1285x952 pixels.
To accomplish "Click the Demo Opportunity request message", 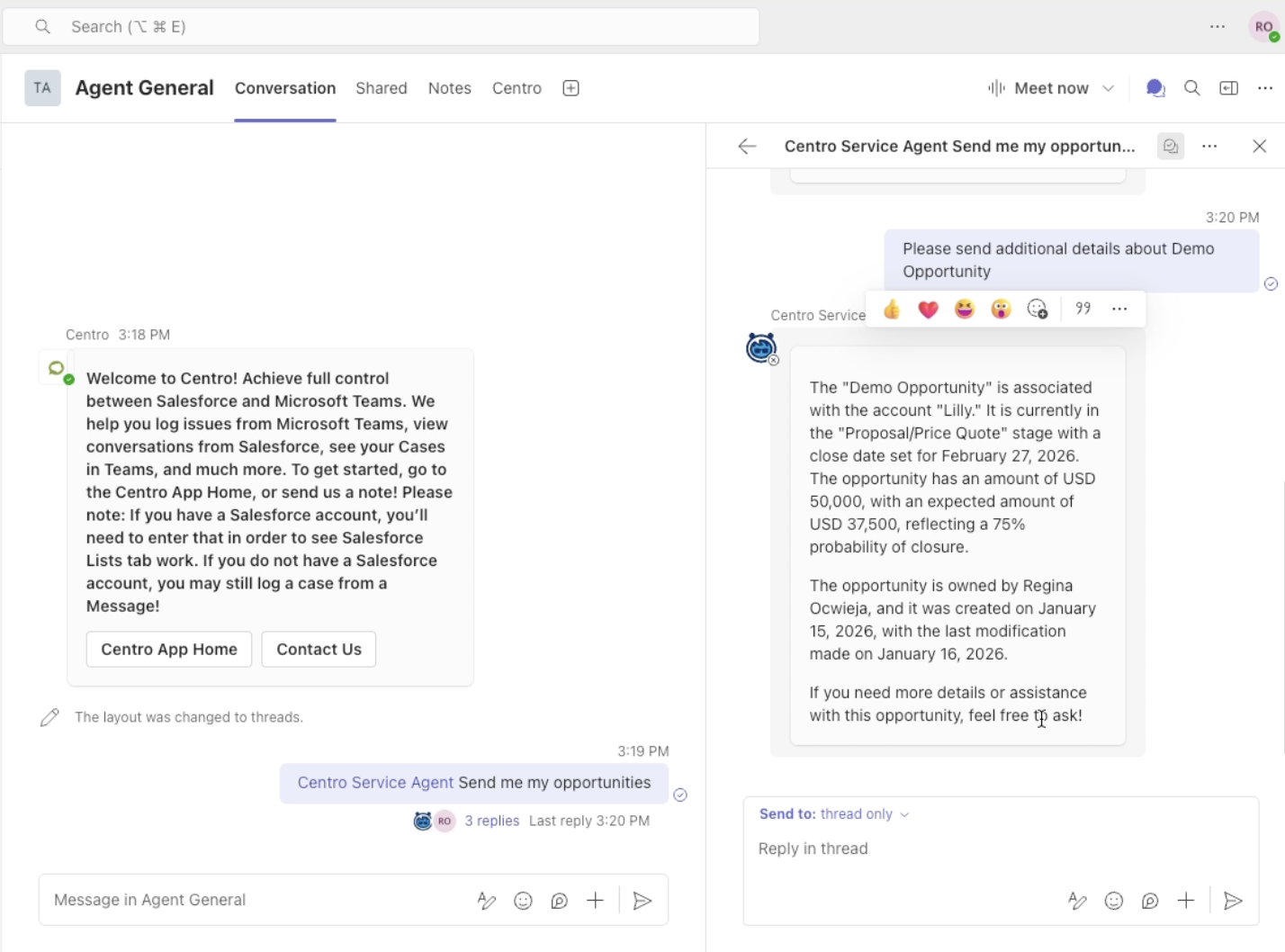I will coord(1071,261).
